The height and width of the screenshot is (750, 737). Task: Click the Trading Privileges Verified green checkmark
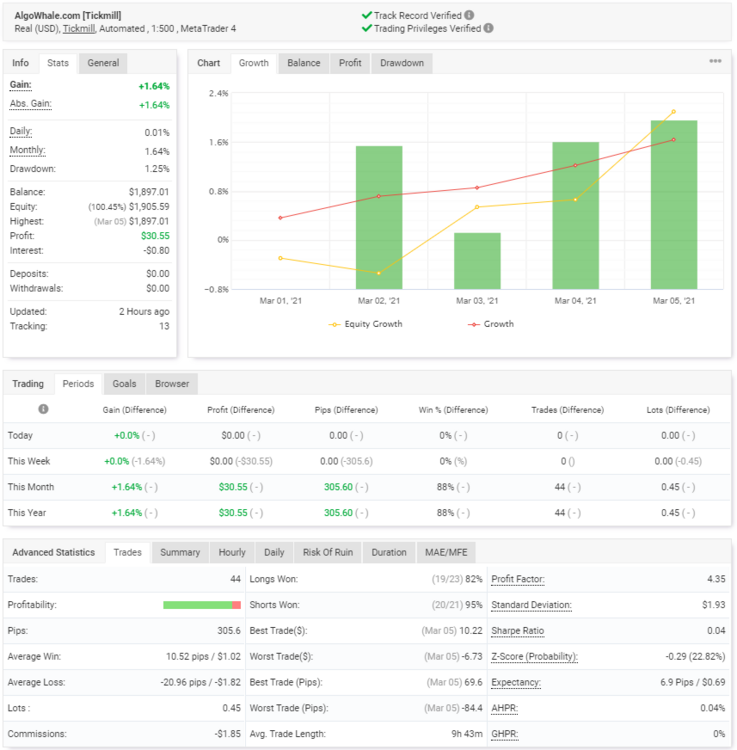pyautogui.click(x=367, y=28)
